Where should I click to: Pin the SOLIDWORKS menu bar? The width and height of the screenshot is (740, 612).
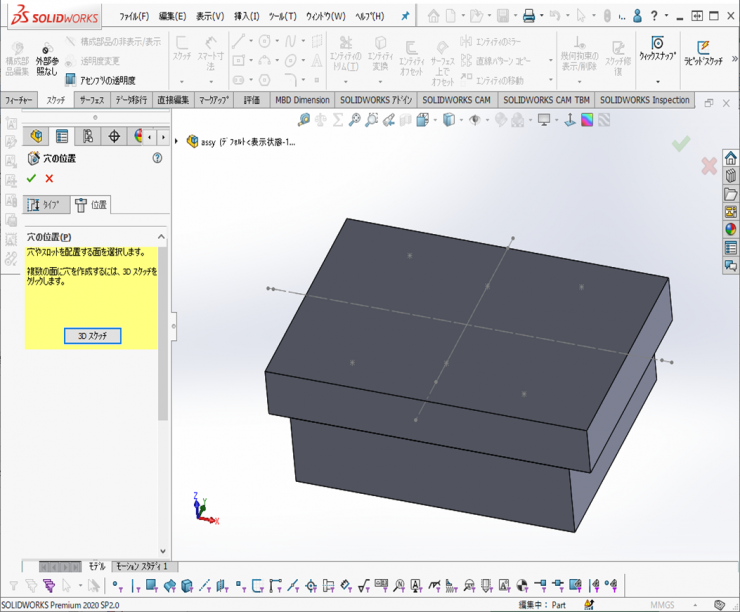click(405, 16)
